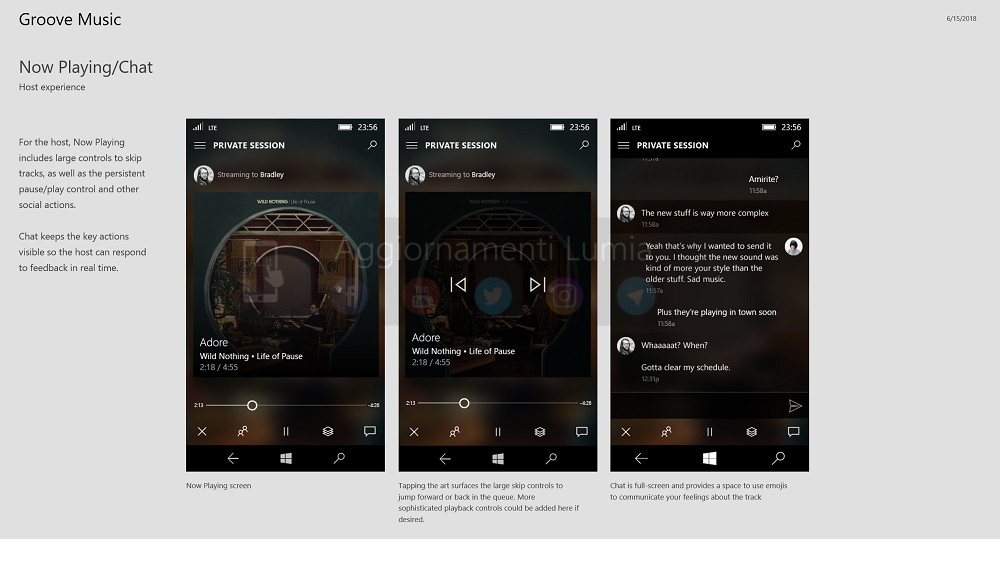Viewport: 1000px width, 572px height.
Task: Click seek slider knob on Now Playing phone
Action: (252, 406)
